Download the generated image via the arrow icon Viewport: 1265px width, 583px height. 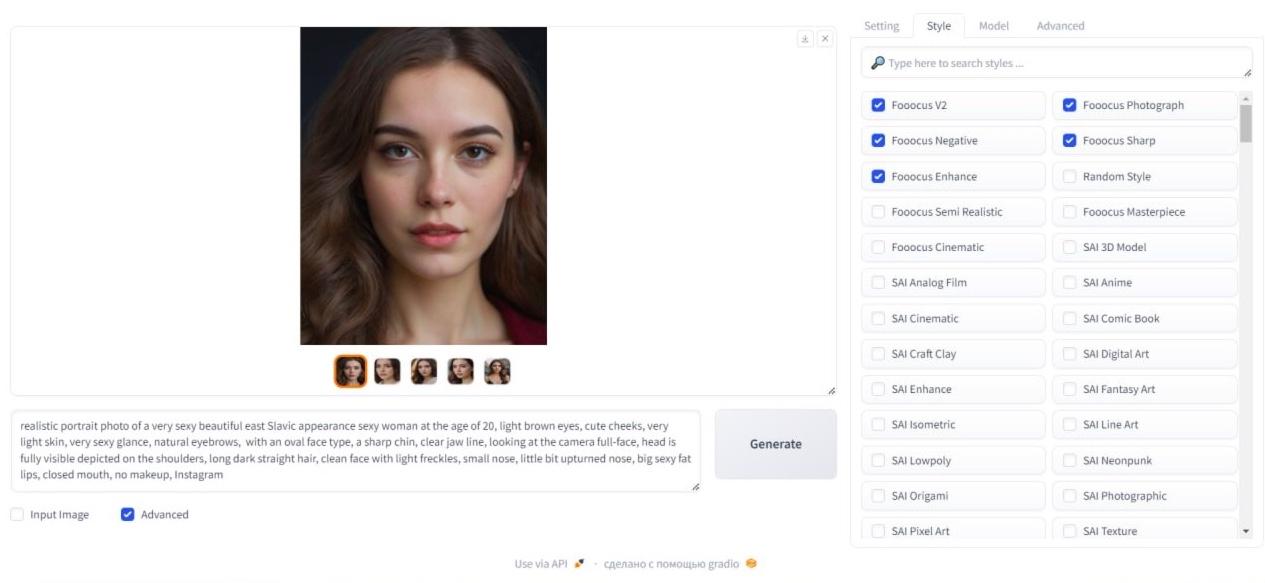804,38
